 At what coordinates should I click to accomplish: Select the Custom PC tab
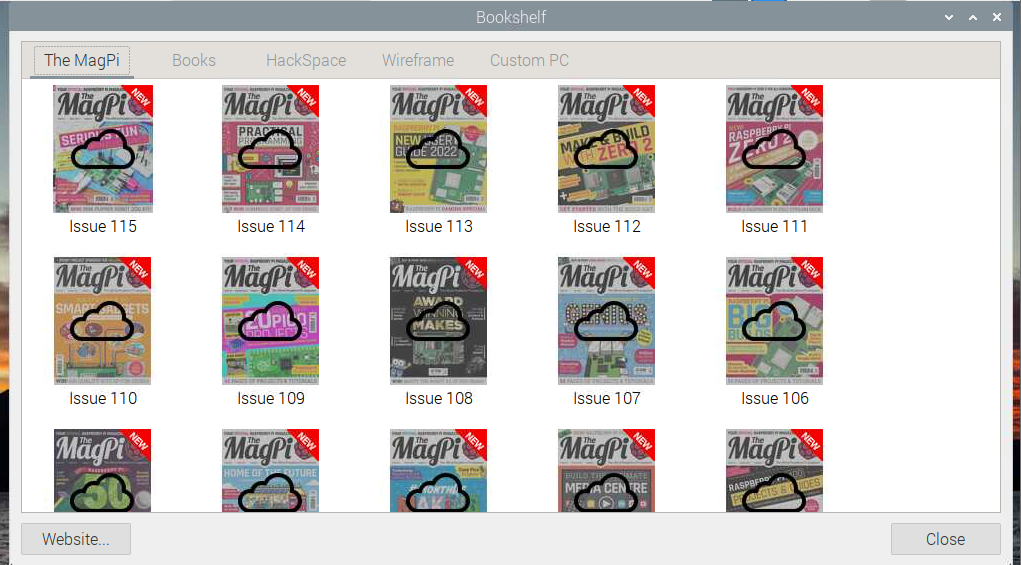click(529, 61)
